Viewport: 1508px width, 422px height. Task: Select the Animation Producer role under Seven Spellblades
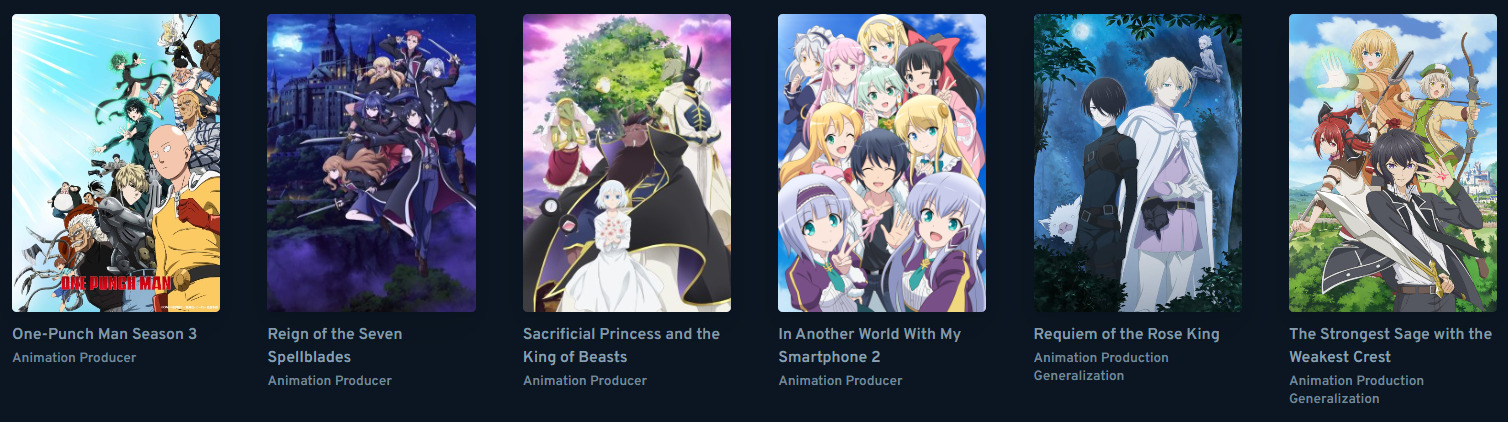click(330, 381)
